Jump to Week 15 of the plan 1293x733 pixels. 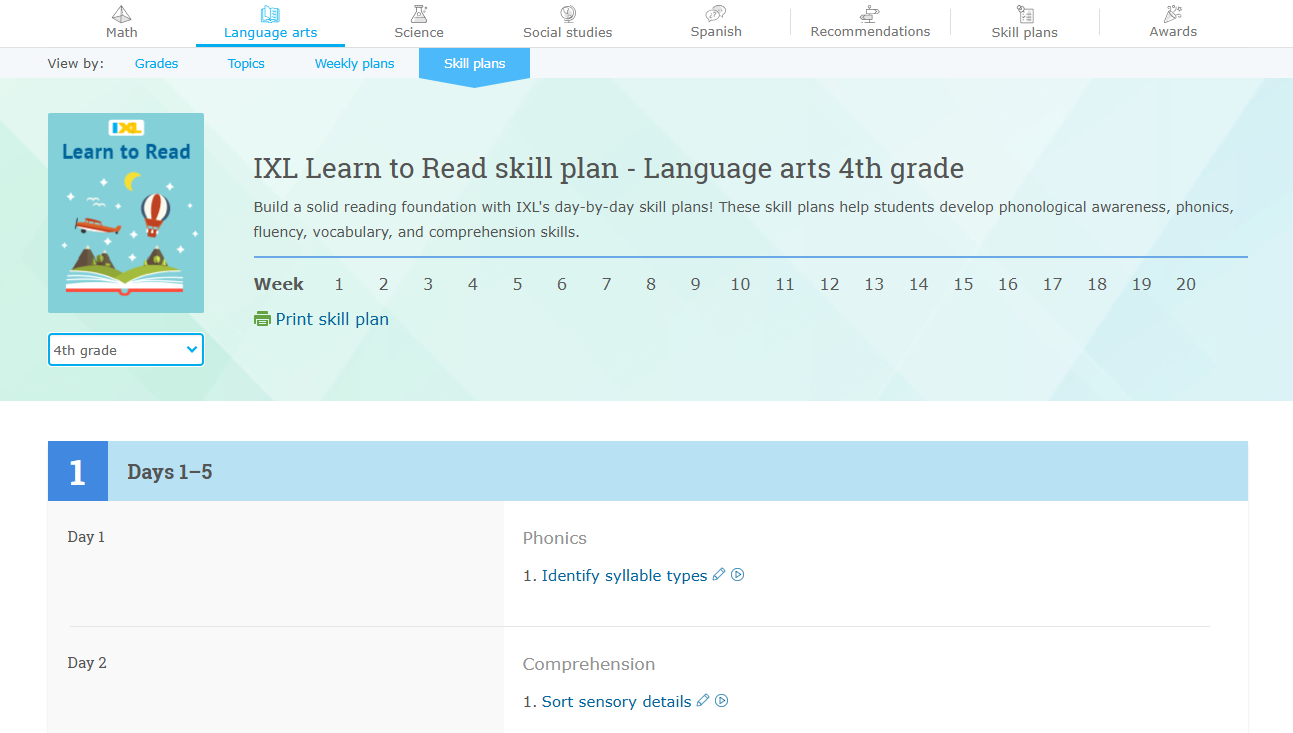click(963, 284)
